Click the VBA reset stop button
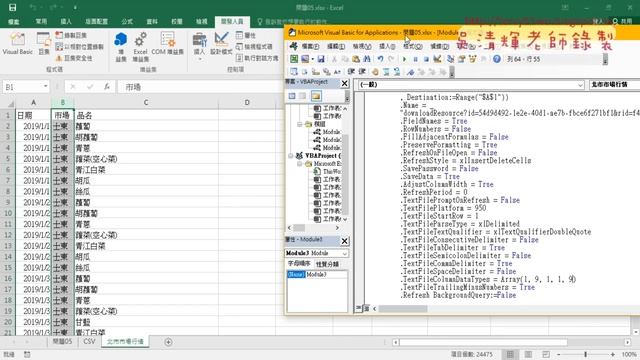640x360 pixels. click(x=426, y=59)
